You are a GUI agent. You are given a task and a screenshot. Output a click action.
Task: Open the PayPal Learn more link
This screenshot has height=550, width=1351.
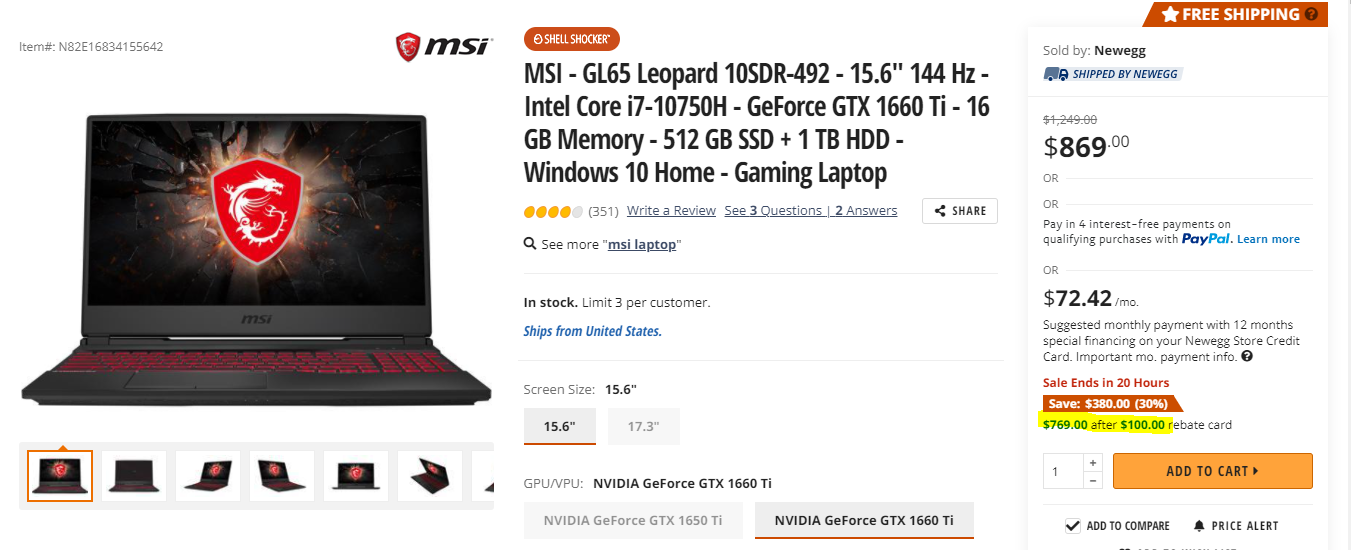pyautogui.click(x=1268, y=239)
